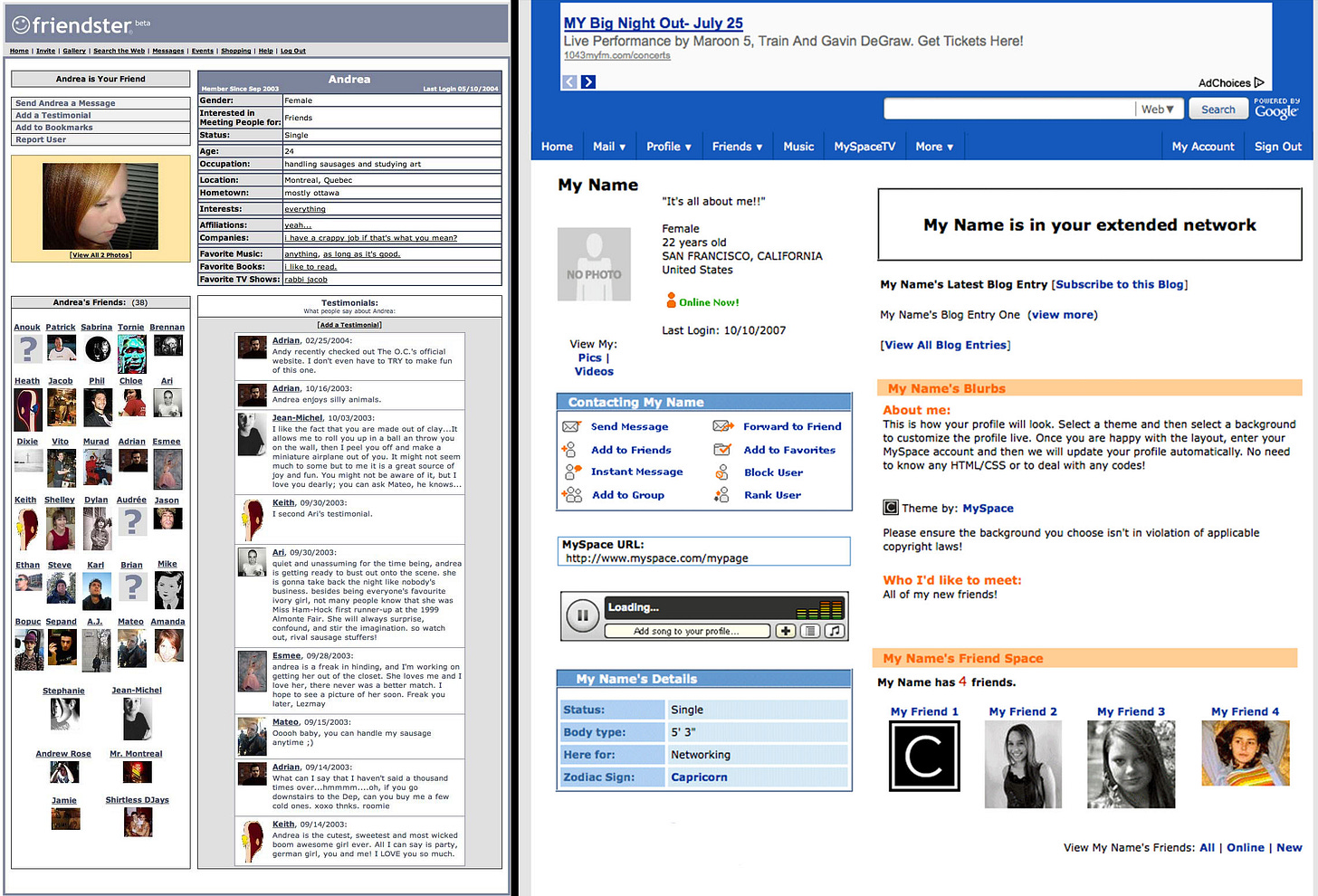Viewport: 1318px width, 896px height.
Task: Click View All 2 Photos link
Action: (x=100, y=255)
